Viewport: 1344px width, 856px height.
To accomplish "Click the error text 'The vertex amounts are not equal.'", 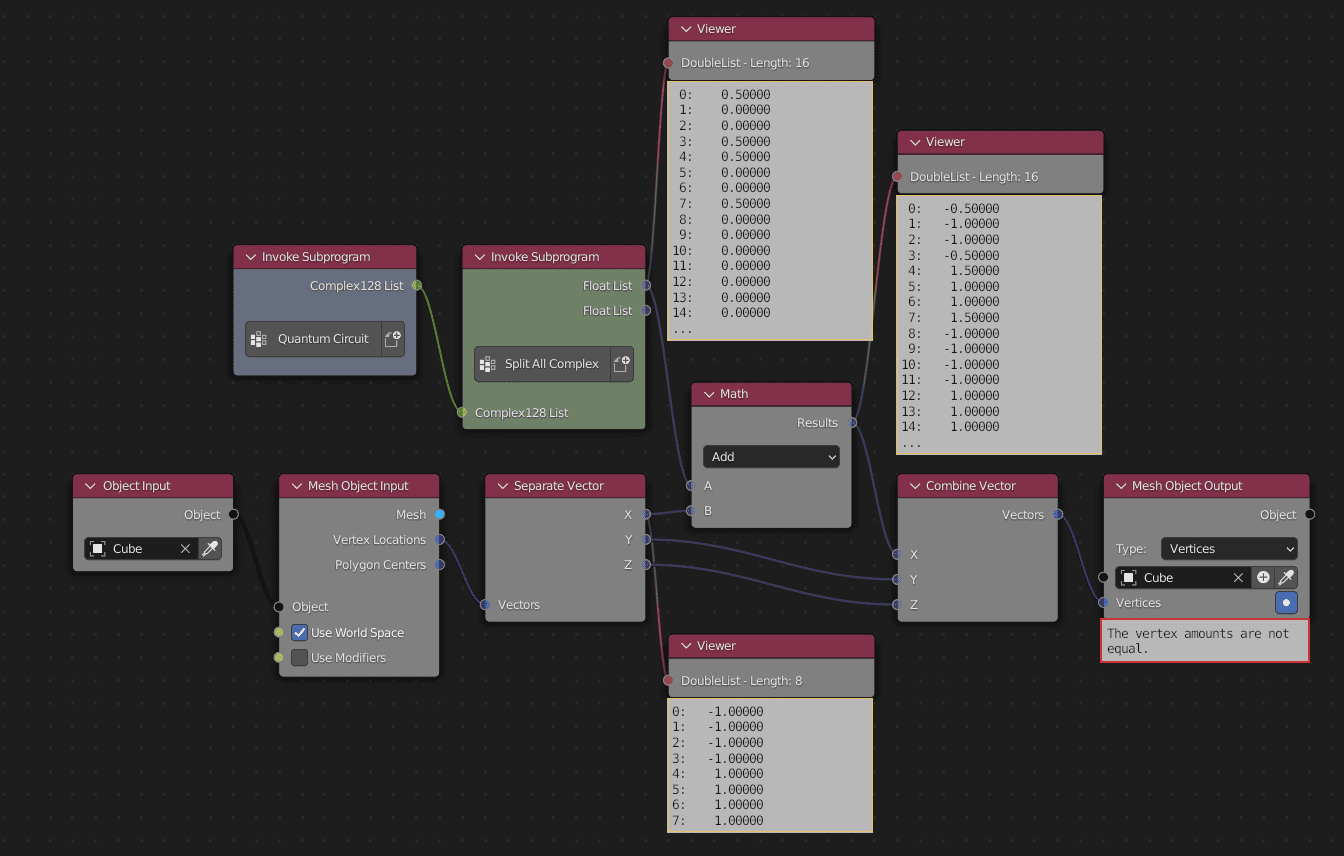I will 1198,641.
